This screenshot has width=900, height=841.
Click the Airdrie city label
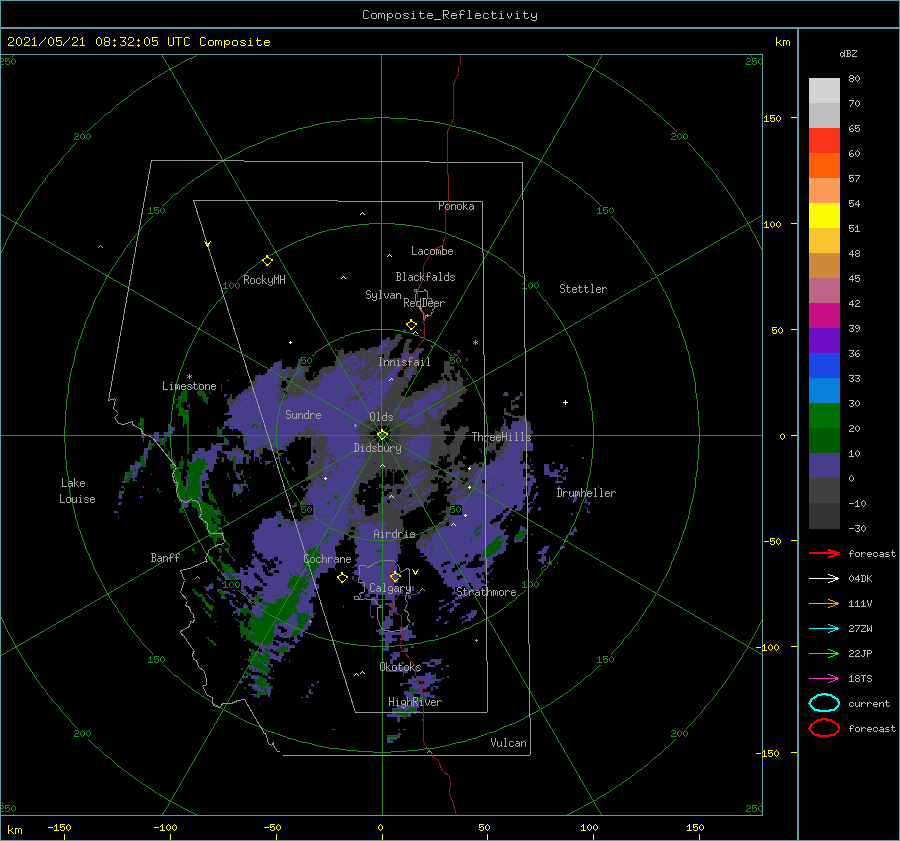(x=394, y=534)
